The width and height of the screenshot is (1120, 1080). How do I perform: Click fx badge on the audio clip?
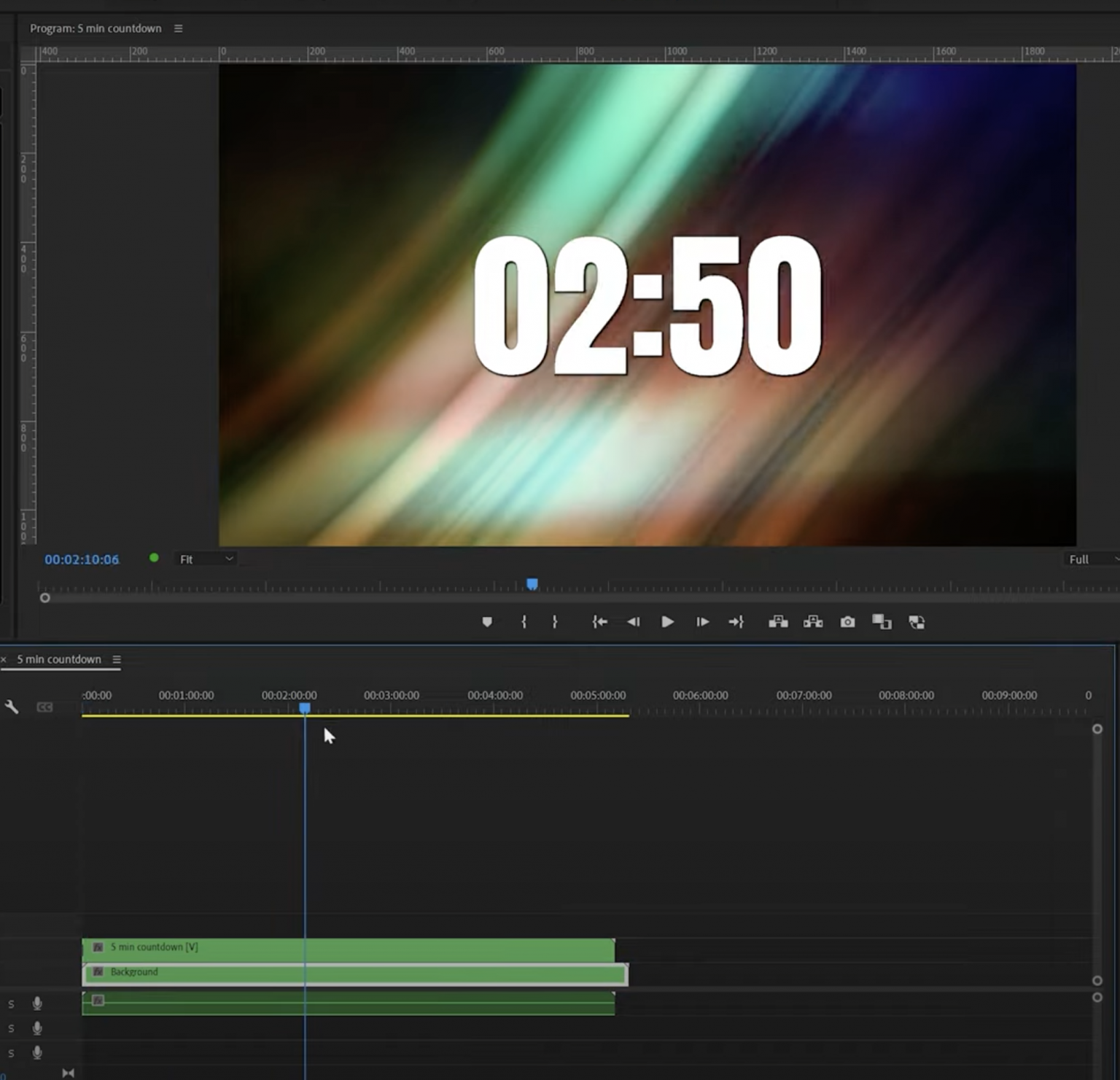98,1001
